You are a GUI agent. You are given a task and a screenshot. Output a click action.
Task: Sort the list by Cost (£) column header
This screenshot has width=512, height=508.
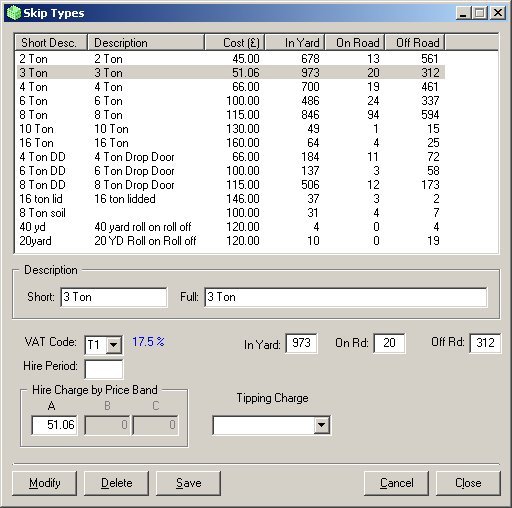(x=235, y=43)
